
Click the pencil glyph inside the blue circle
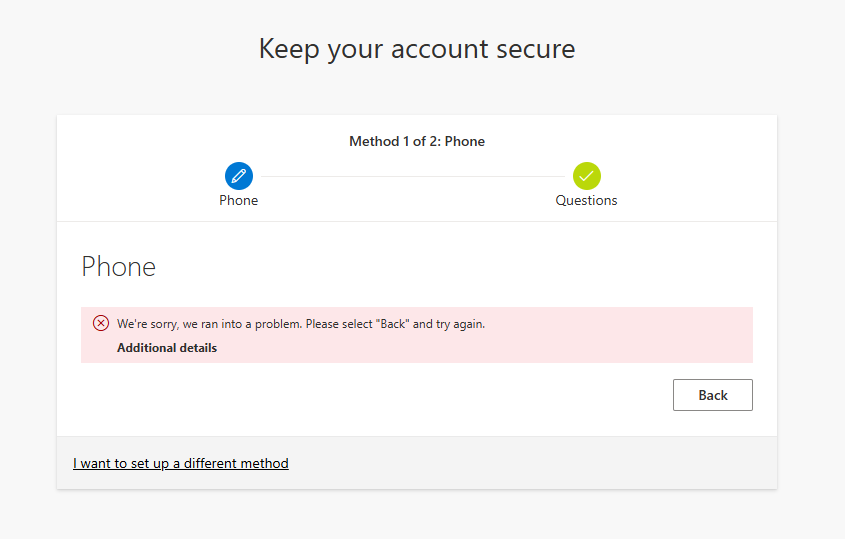click(x=239, y=176)
